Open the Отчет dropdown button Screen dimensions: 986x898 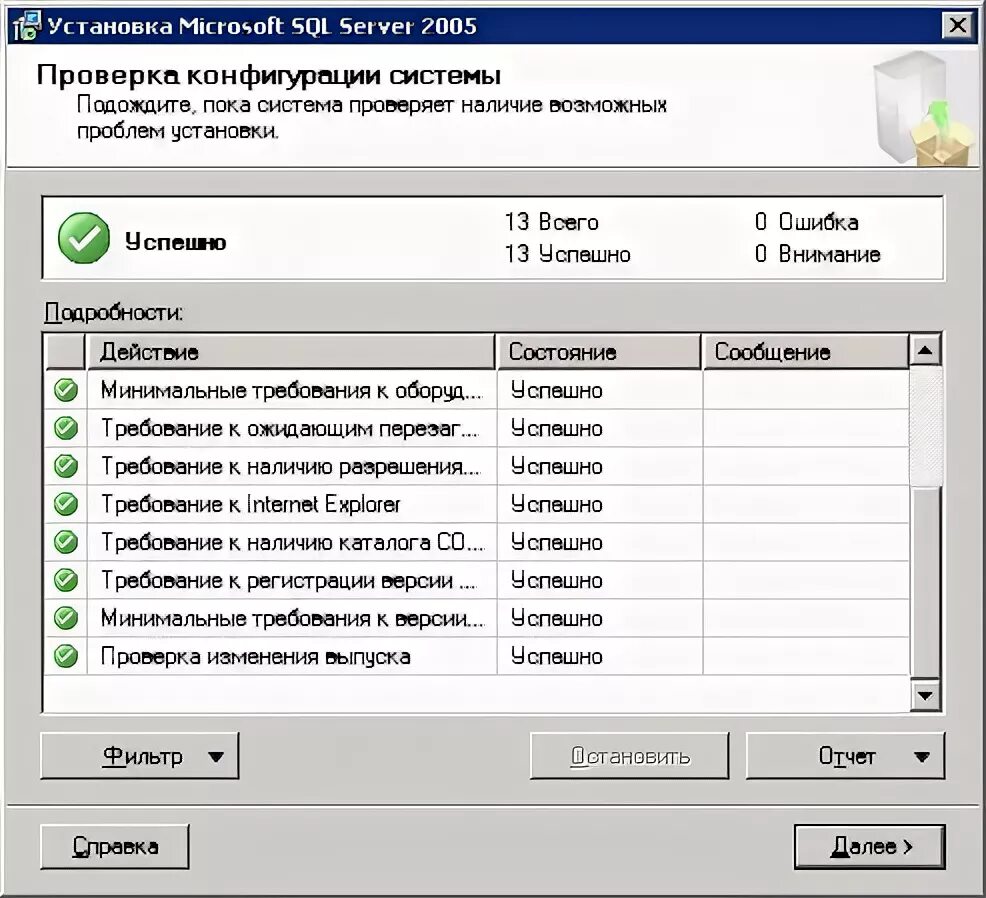(845, 756)
